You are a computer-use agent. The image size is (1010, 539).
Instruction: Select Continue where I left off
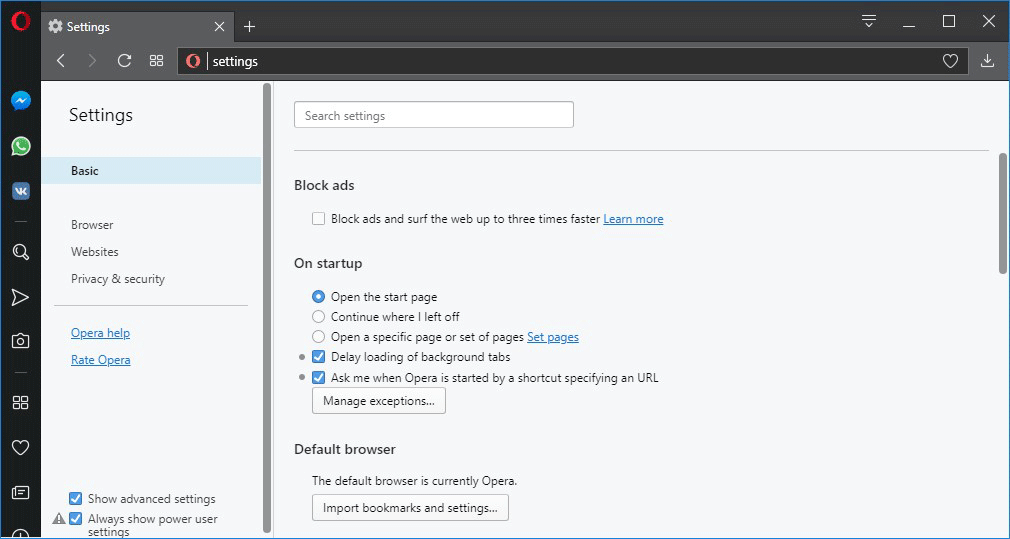pyautogui.click(x=318, y=317)
